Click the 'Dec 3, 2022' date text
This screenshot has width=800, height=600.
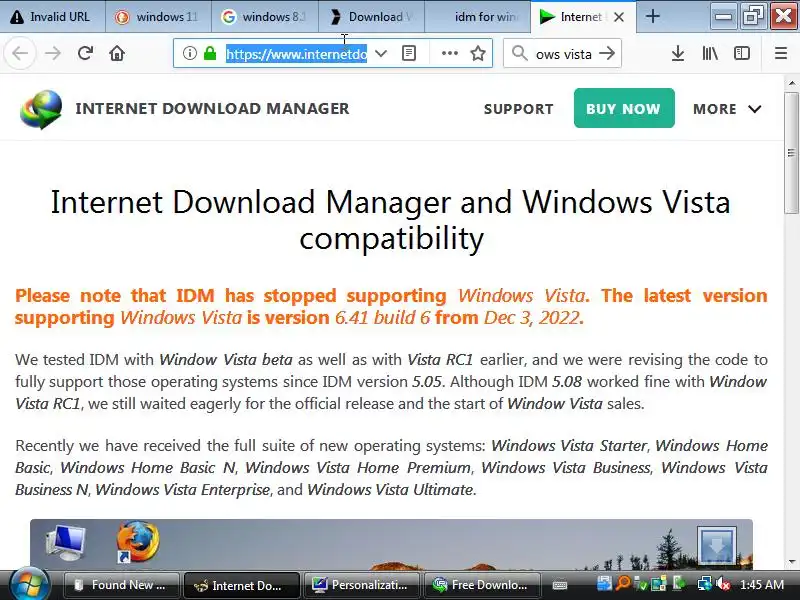532,317
